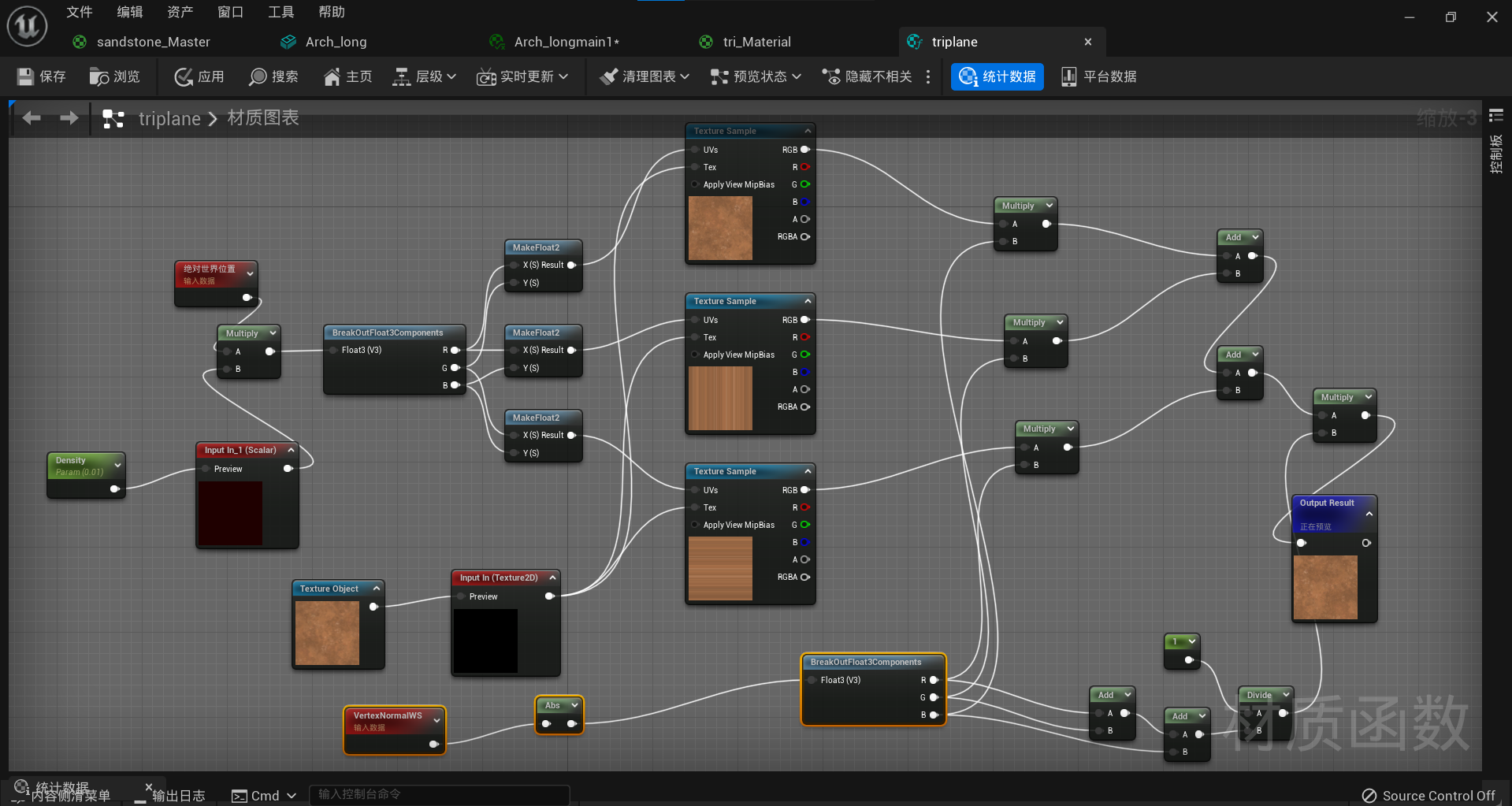Toggle 隐藏不相关 hide unrelated option
Viewport: 1512px width, 806px height.
coord(867,76)
